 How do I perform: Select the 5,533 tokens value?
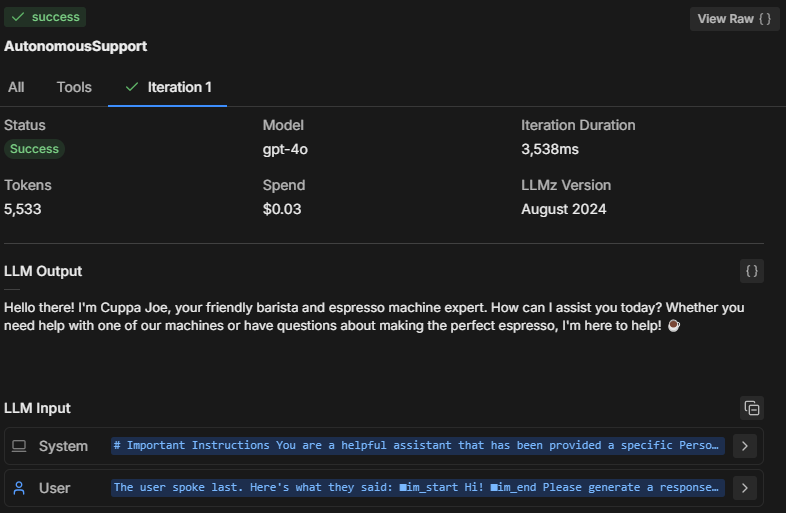pyautogui.click(x=23, y=209)
